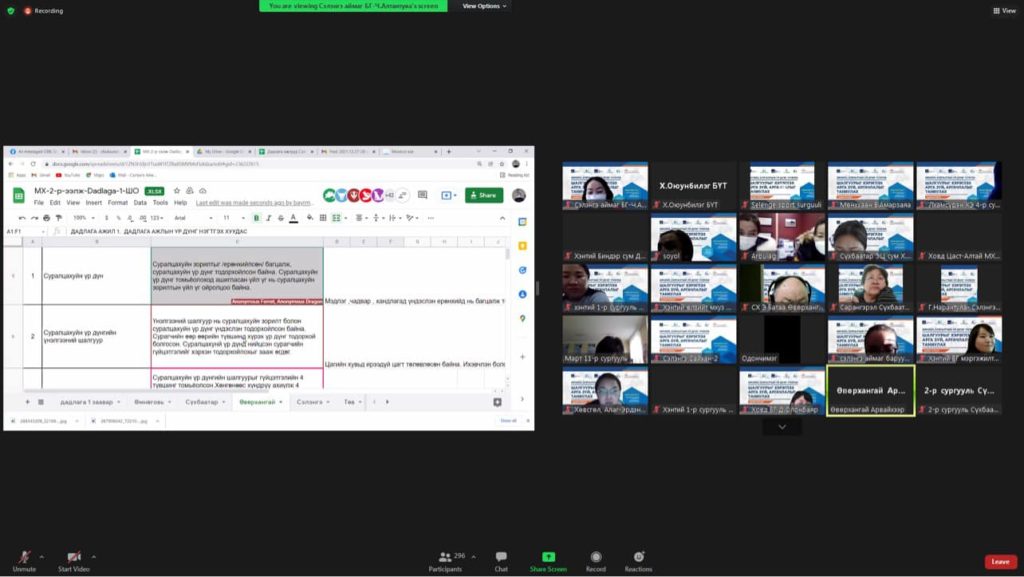The width and height of the screenshot is (1024, 577).
Task: Click the green encryption shield icon
Action: [x=11, y=11]
